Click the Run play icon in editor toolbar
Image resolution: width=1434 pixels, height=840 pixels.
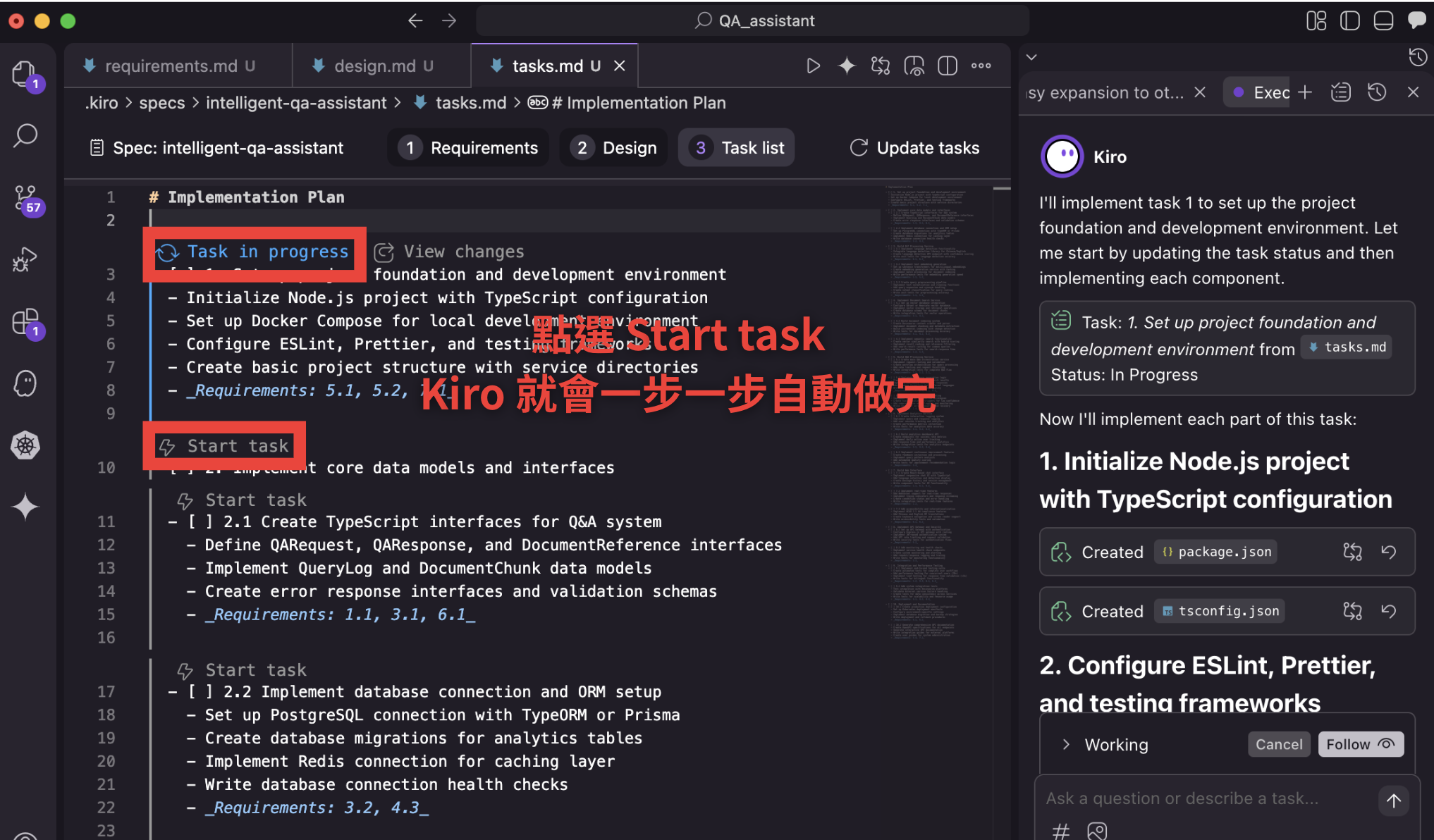coord(813,66)
